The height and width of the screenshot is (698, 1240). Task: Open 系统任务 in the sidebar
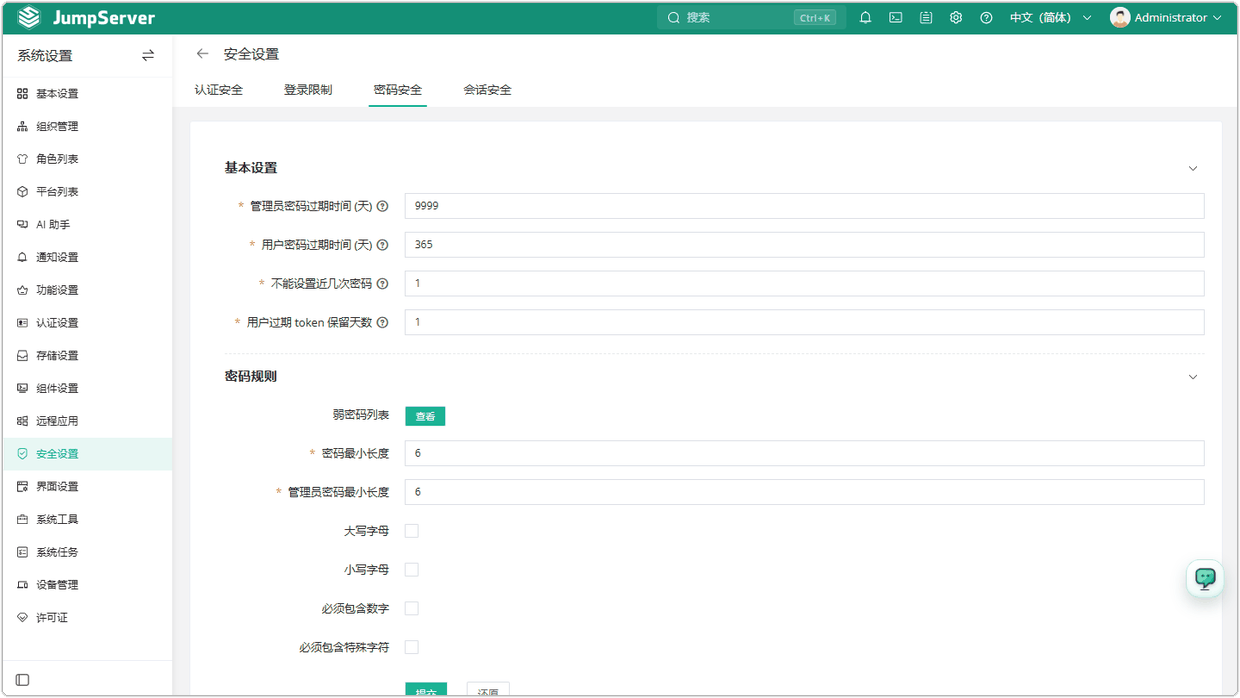point(87,552)
